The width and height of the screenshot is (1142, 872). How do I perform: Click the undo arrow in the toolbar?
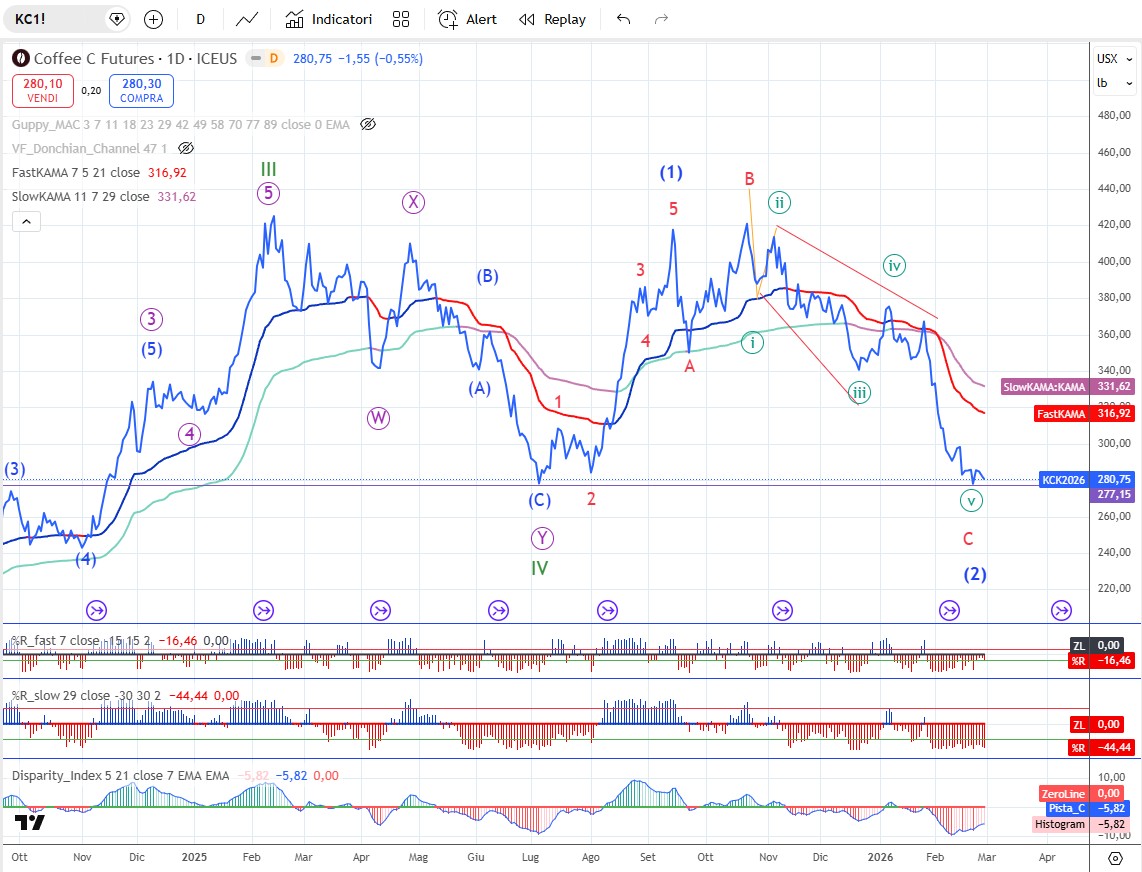[x=624, y=19]
